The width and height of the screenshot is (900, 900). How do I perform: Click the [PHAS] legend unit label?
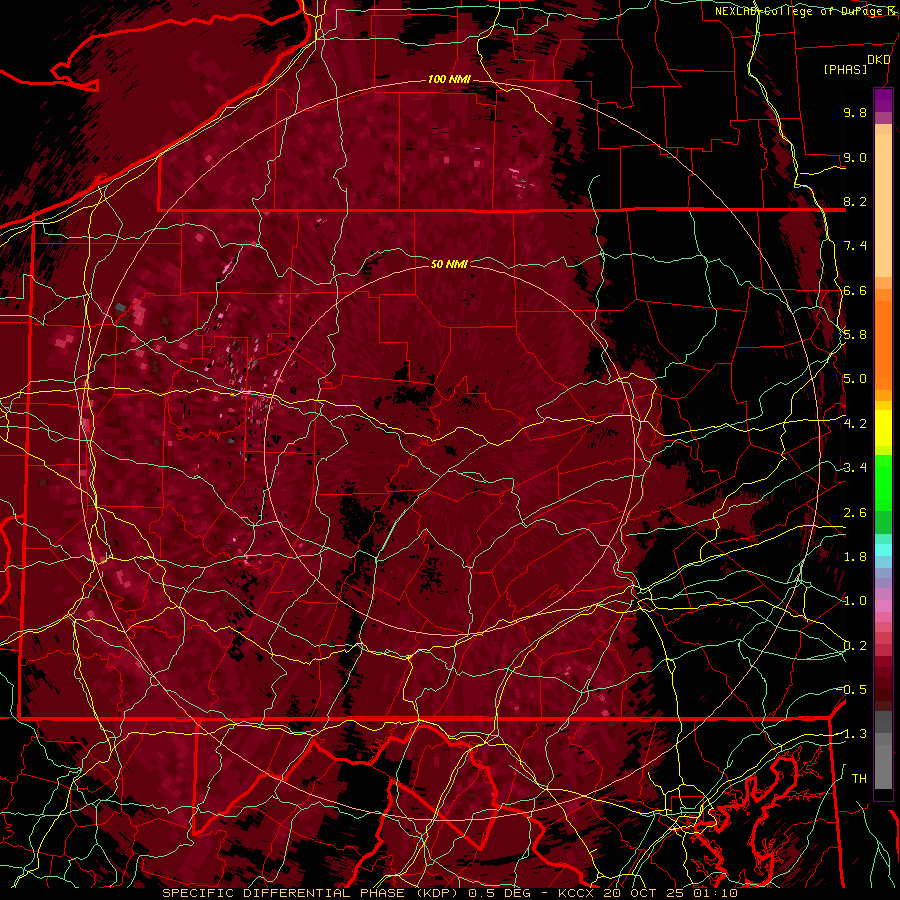click(845, 69)
